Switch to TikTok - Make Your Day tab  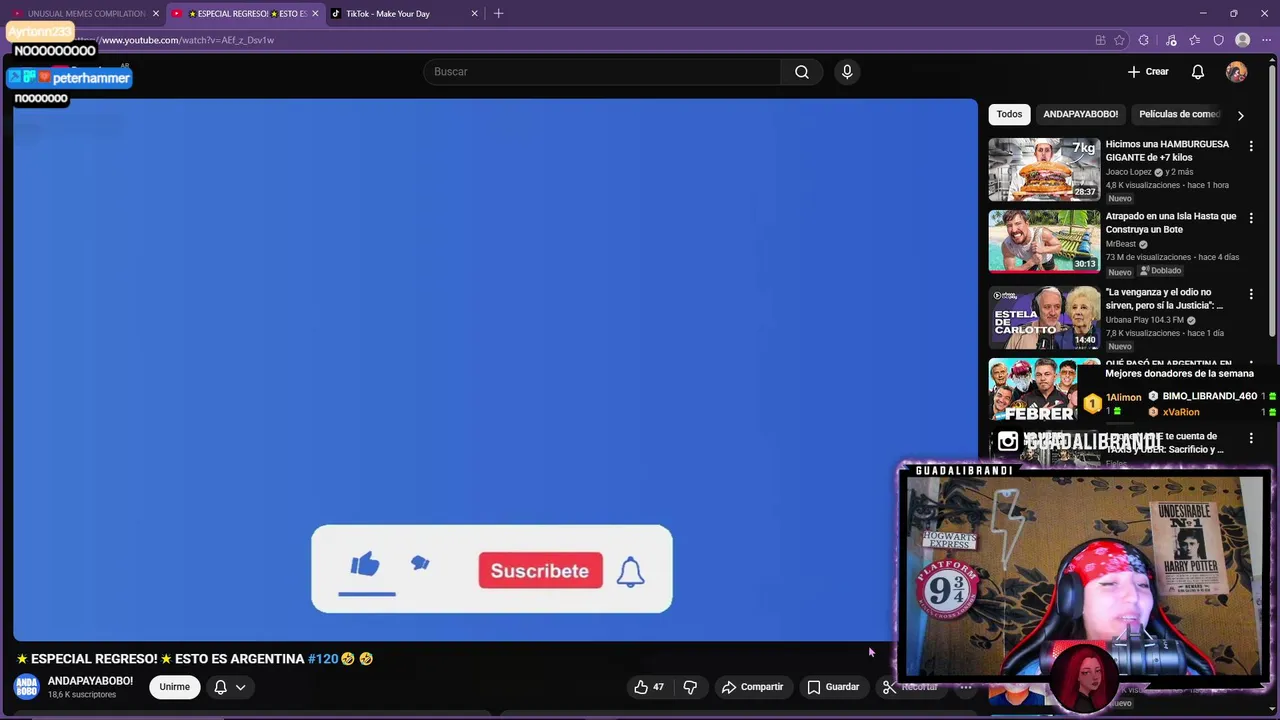[404, 13]
